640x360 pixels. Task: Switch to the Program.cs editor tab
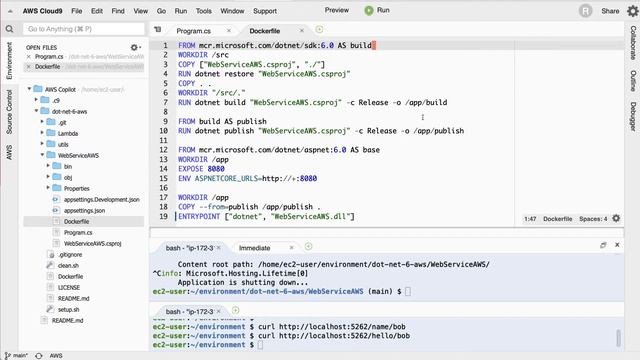tap(193, 31)
